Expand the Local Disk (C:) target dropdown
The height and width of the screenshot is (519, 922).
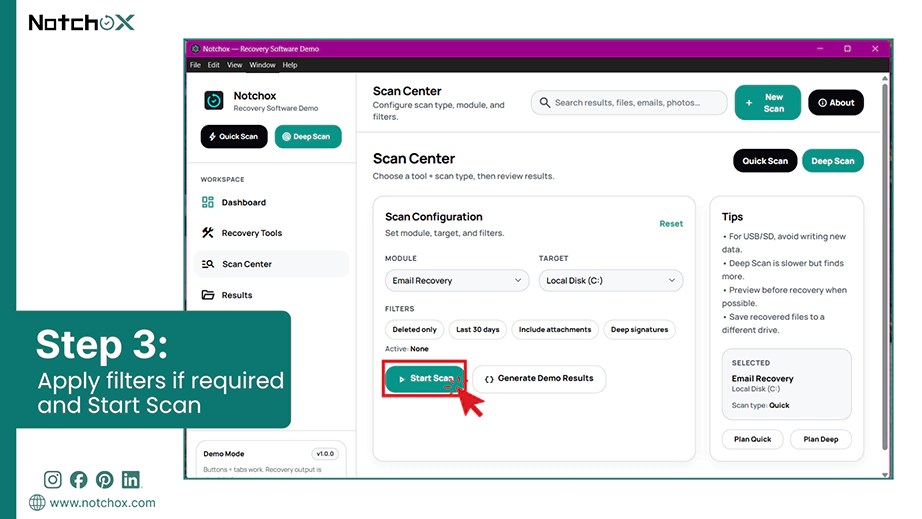click(x=610, y=280)
